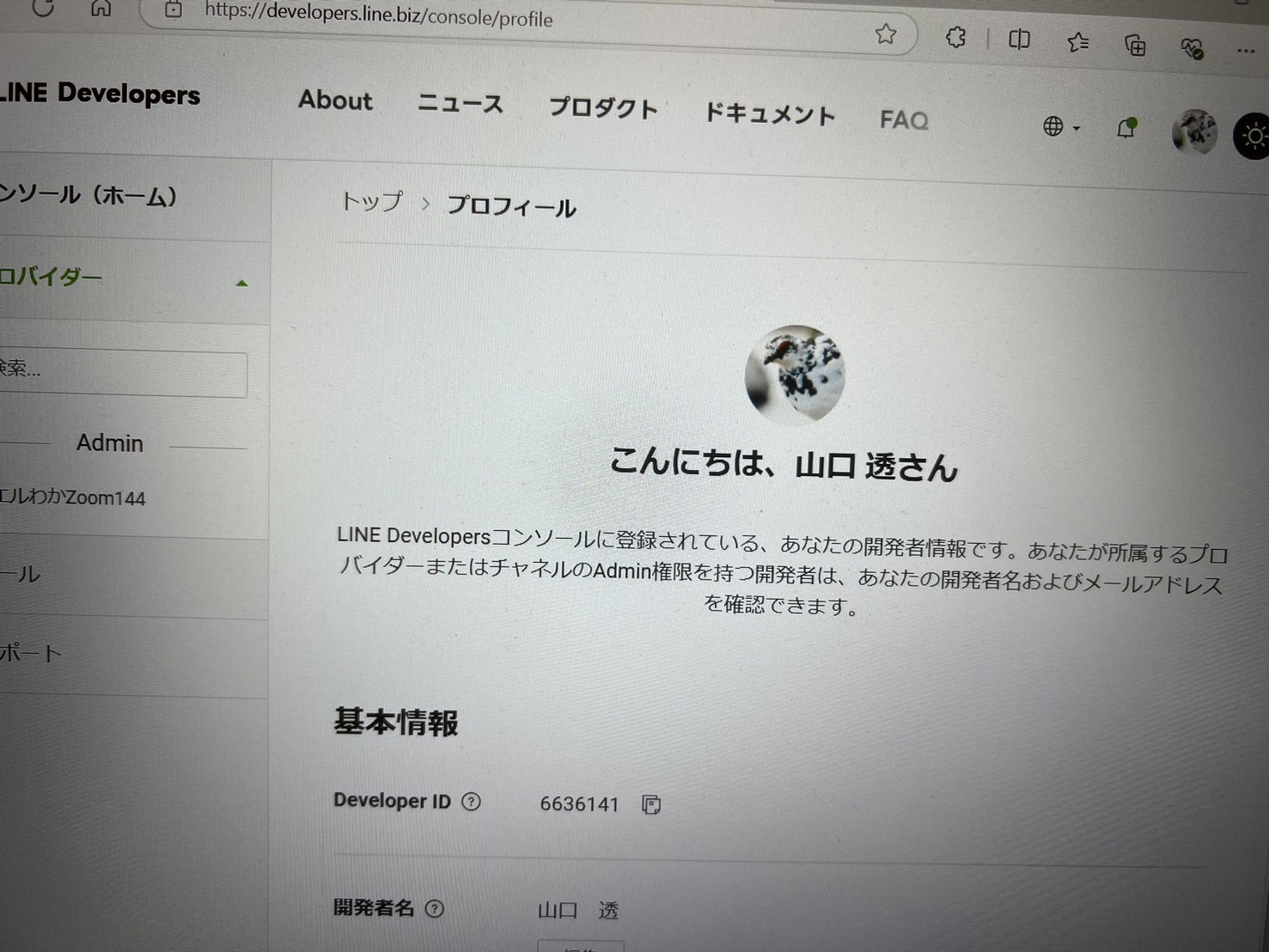The height and width of the screenshot is (952, 1269).
Task: Open browser essentials heart icon
Action: click(1192, 48)
